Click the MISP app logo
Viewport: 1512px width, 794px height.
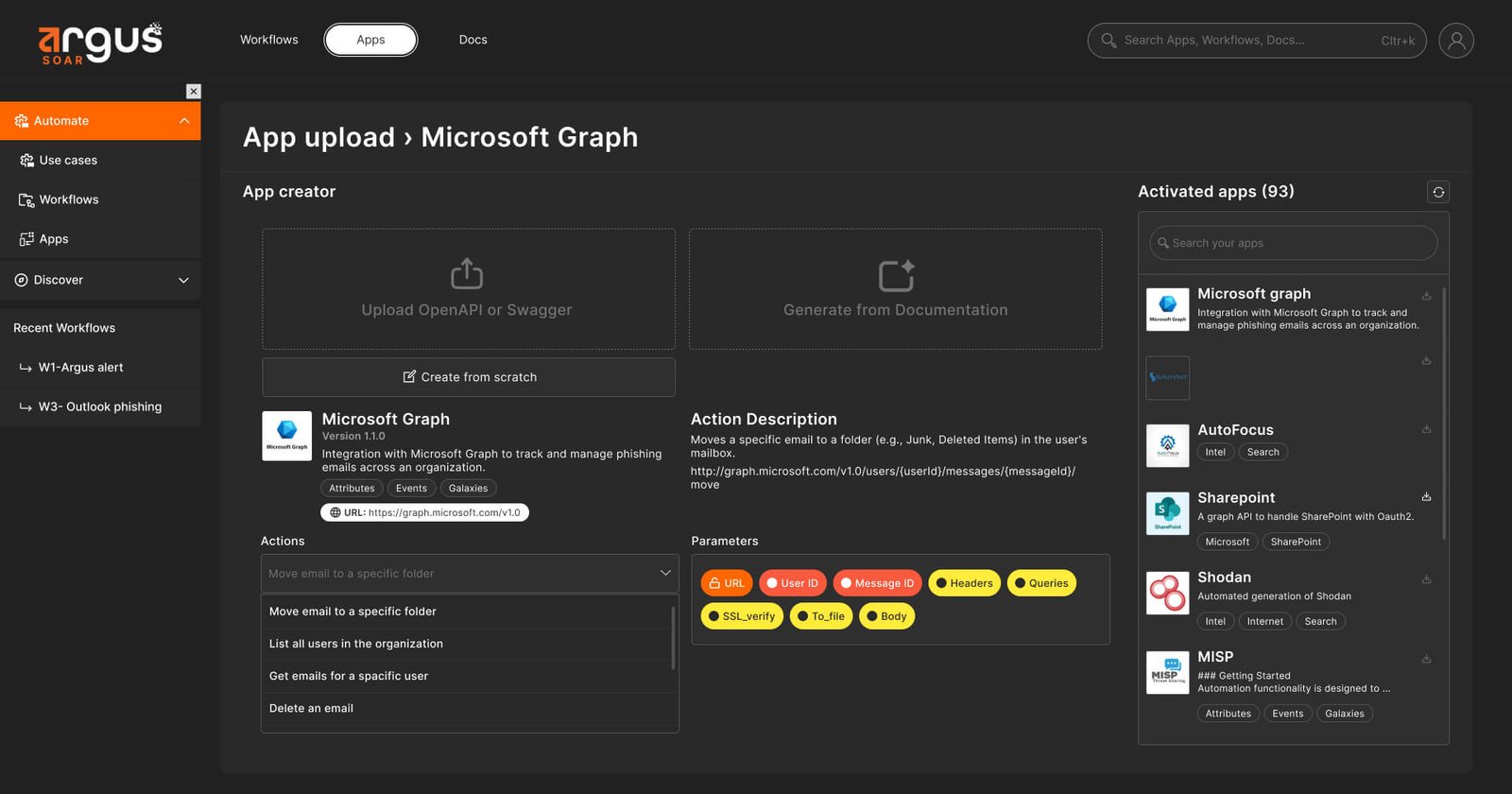point(1168,672)
